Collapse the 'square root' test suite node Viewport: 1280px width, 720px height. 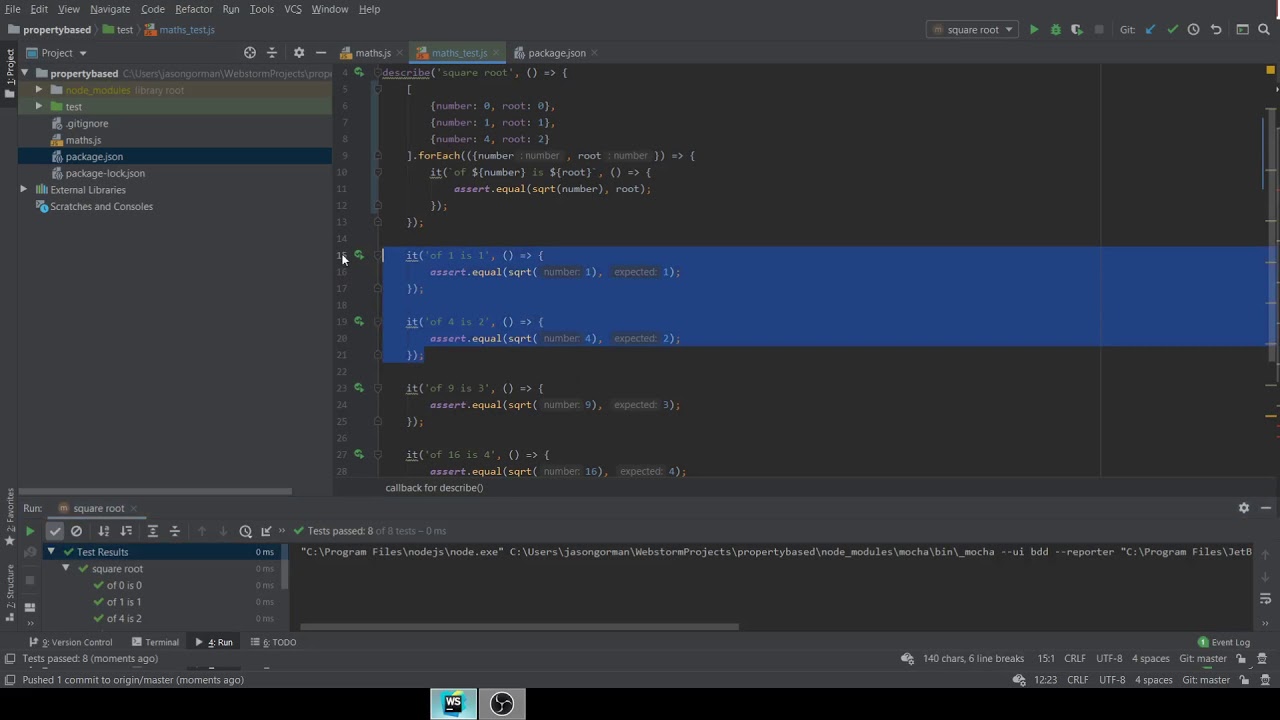click(66, 568)
